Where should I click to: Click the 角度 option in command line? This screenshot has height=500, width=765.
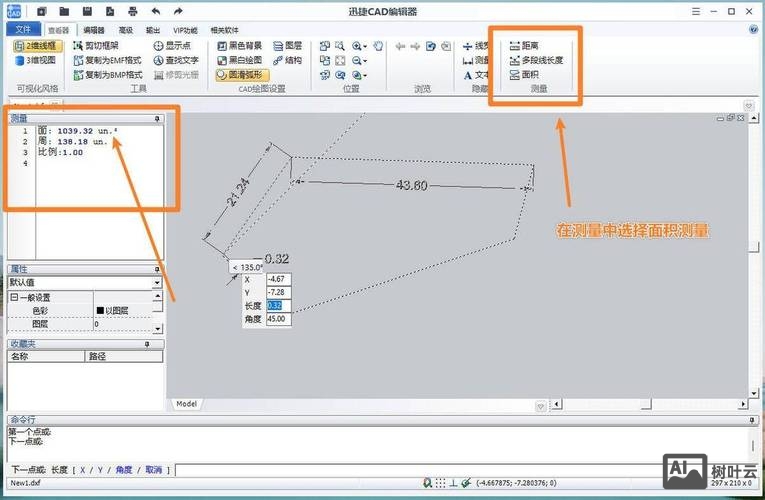pos(124,470)
